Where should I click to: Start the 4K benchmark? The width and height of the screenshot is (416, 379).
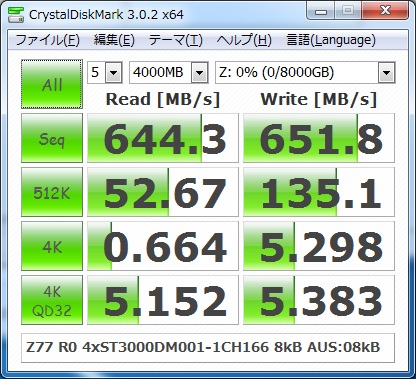52,246
